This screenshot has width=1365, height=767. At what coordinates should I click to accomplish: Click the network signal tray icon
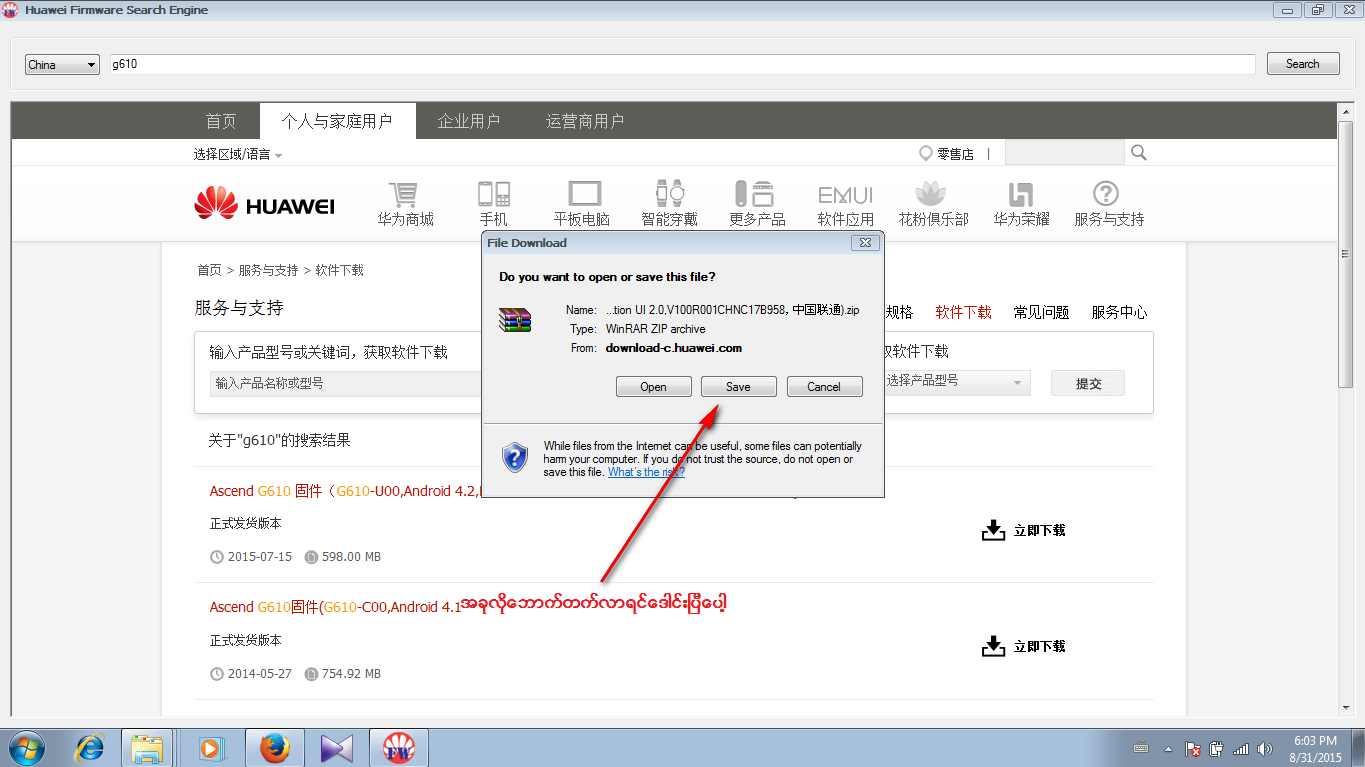(1241, 748)
